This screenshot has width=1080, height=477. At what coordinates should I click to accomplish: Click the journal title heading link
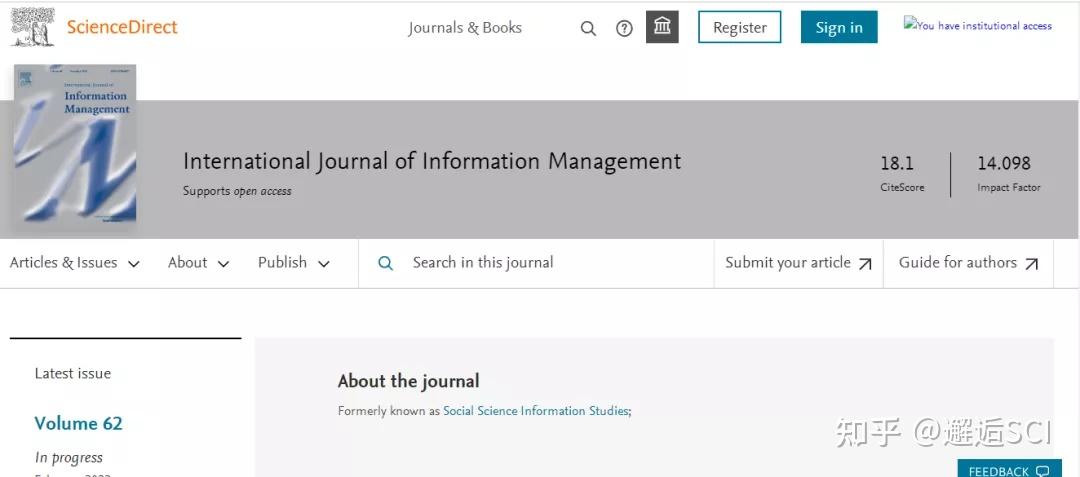pyautogui.click(x=432, y=161)
